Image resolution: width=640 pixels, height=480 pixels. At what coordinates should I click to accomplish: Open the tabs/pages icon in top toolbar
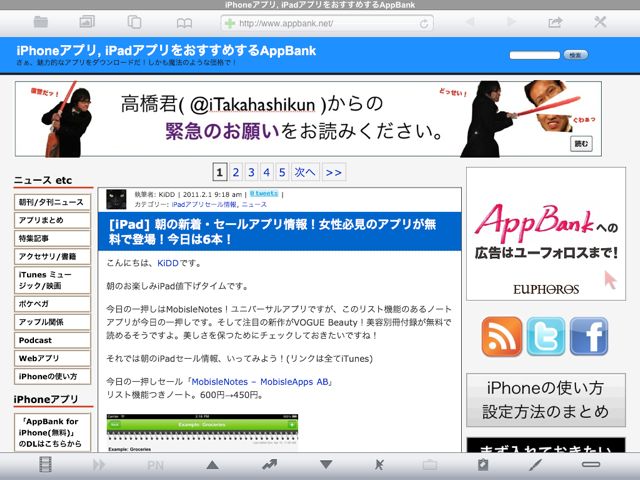tap(134, 22)
